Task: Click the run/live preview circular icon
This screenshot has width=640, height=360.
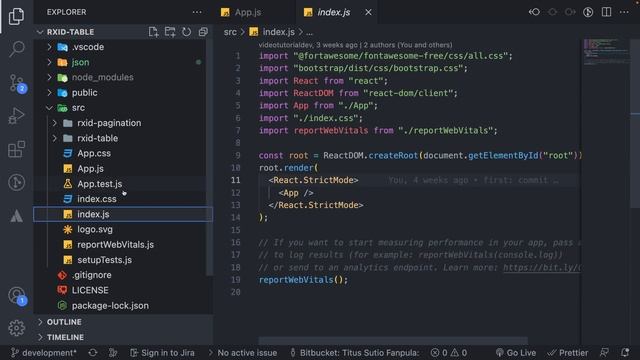Action: click(588, 12)
